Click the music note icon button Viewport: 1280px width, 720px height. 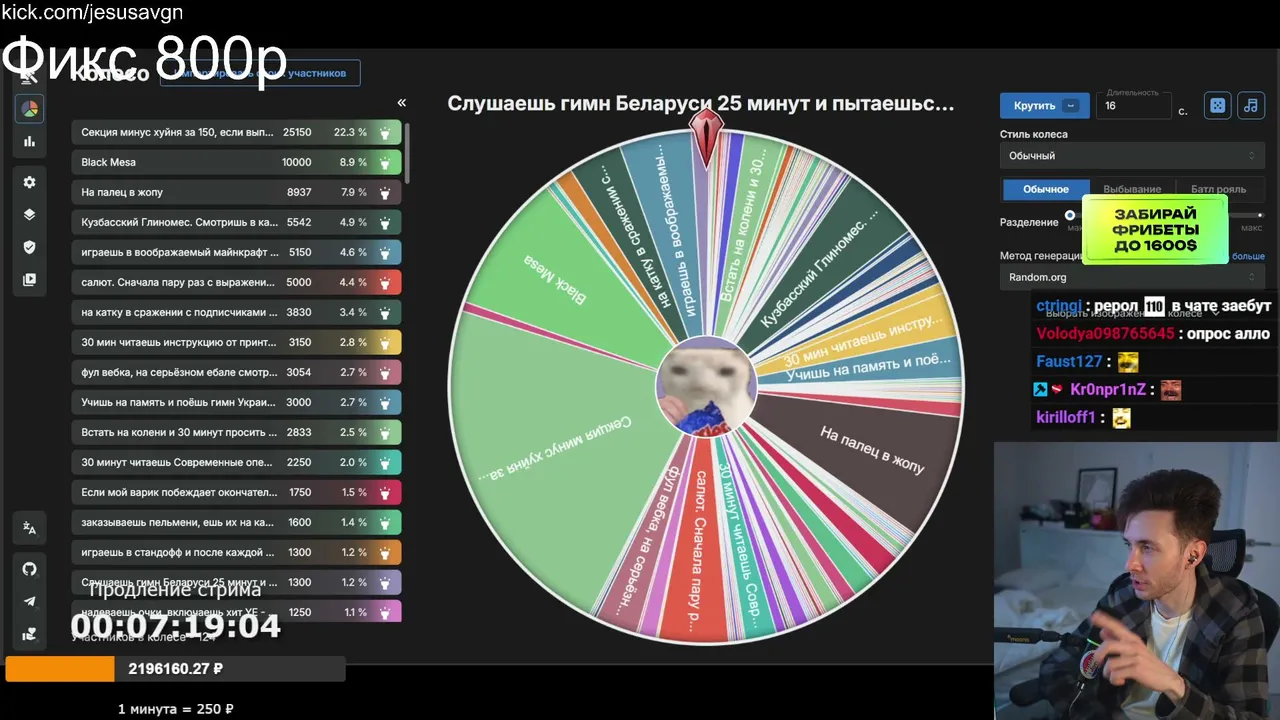[1250, 105]
